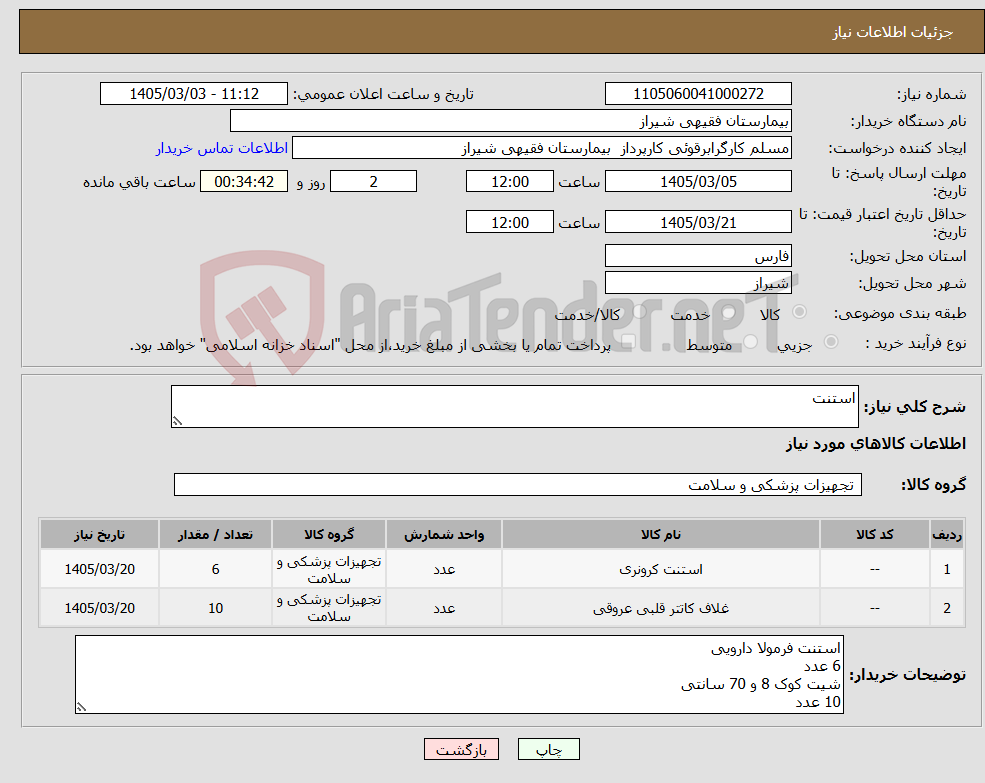Click the request creator field مسلم کارگرابرقوئی

[541, 148]
